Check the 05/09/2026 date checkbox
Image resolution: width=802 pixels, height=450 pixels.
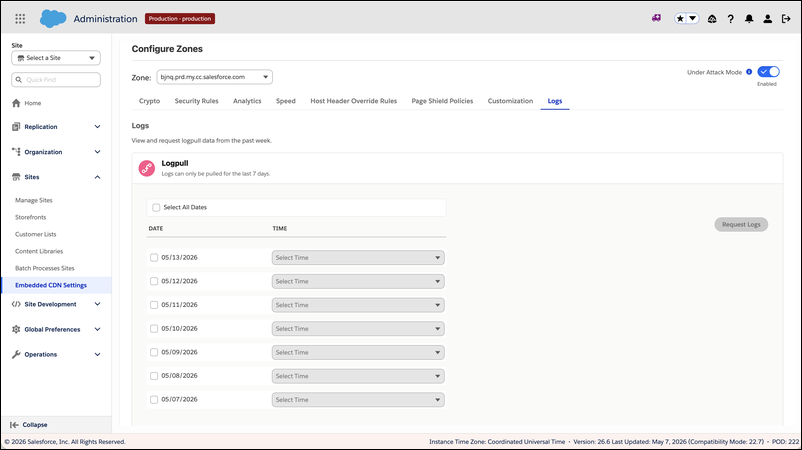[x=154, y=352]
